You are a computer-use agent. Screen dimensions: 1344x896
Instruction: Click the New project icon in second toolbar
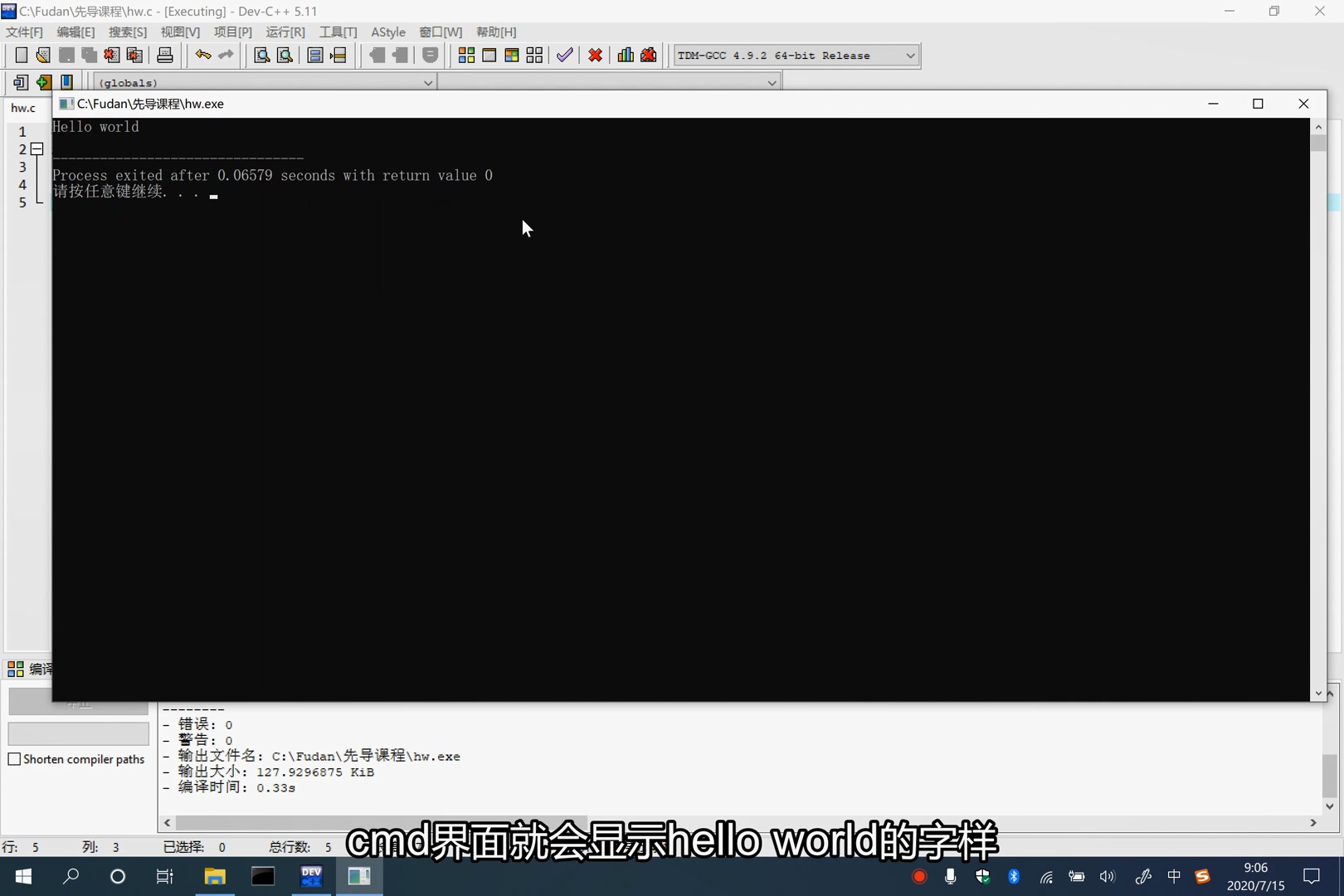coord(21,82)
